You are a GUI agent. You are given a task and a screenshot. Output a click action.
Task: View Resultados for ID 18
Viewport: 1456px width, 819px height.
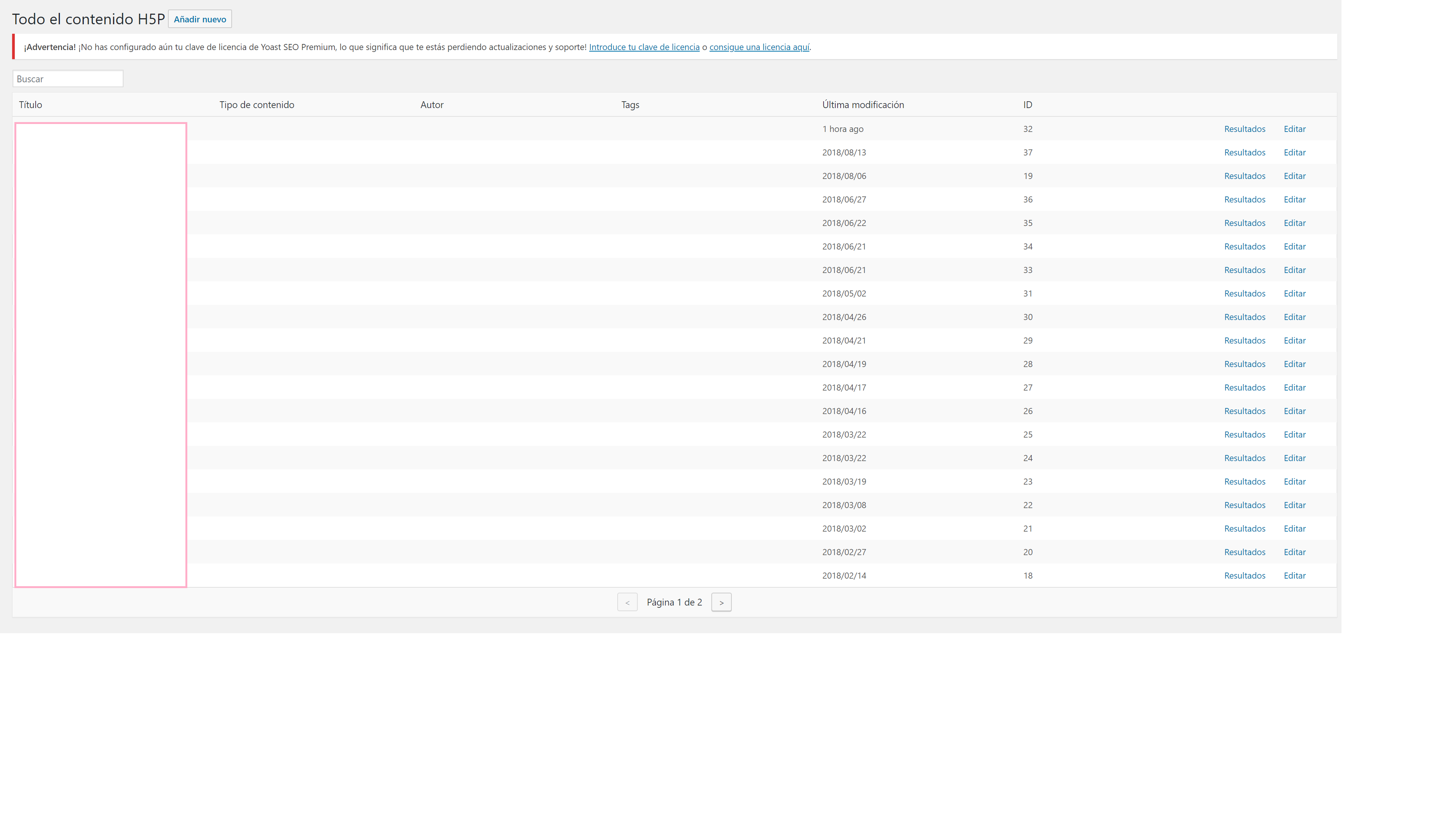pos(1244,576)
